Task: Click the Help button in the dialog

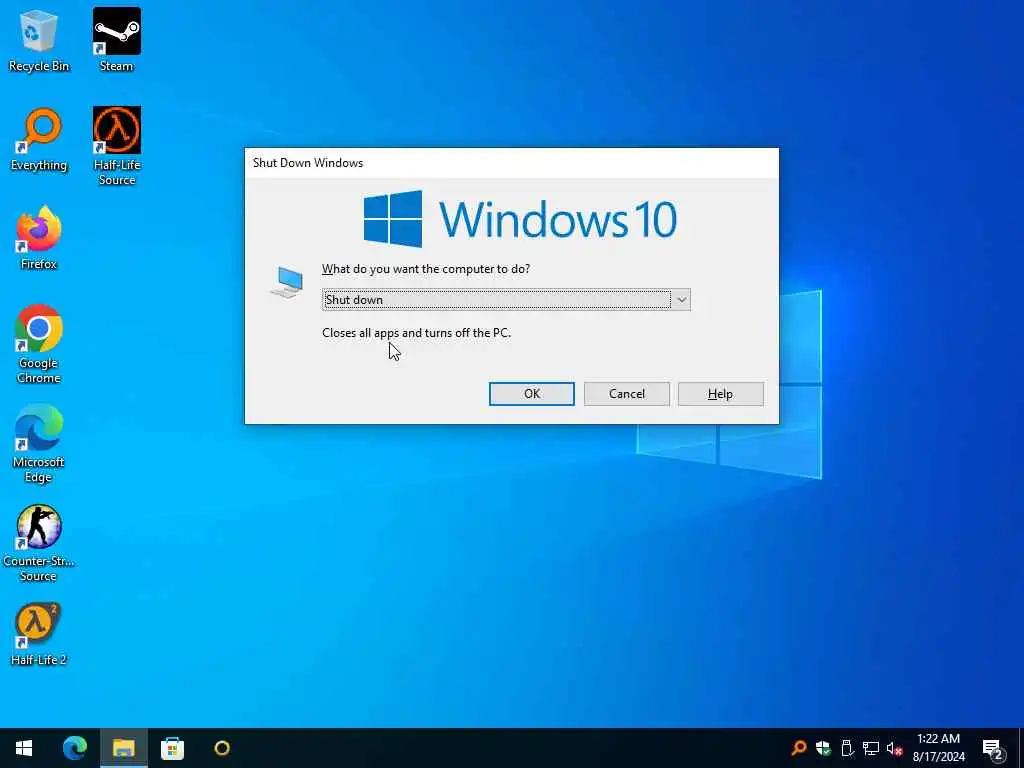Action: click(x=720, y=394)
